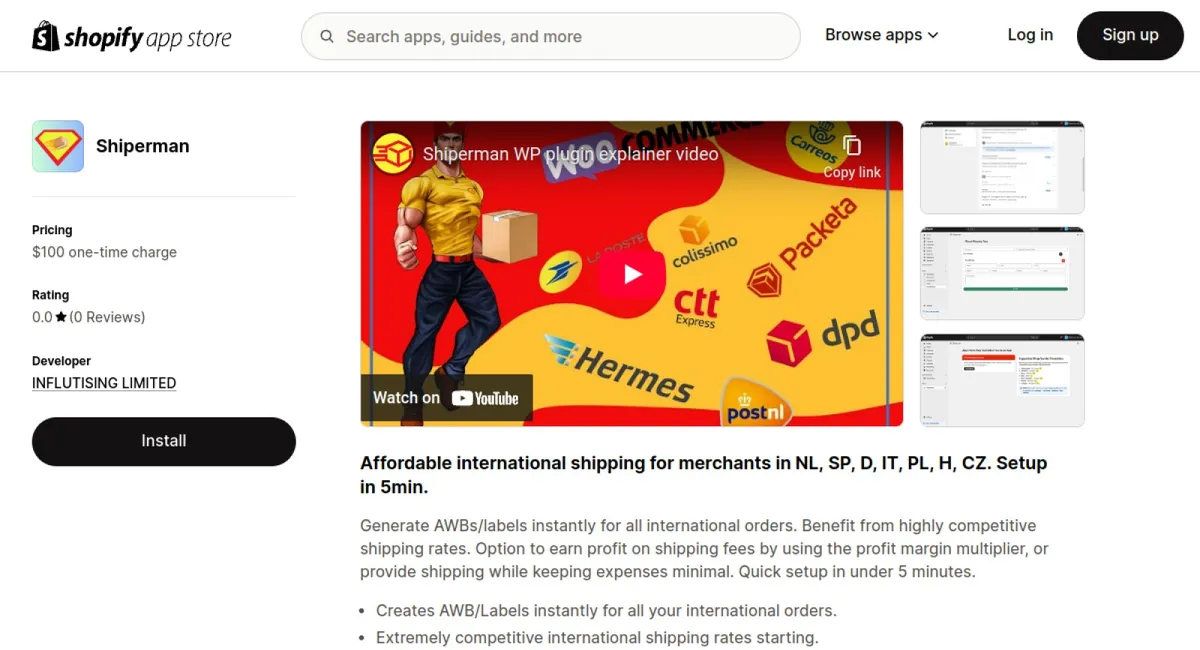Click the rating star icon
This screenshot has width=1200, height=650.
click(x=61, y=317)
